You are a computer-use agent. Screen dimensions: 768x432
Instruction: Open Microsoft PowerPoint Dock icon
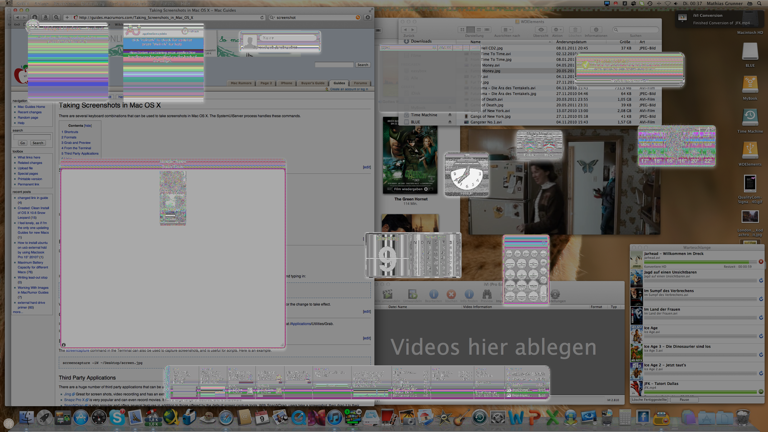pos(534,418)
